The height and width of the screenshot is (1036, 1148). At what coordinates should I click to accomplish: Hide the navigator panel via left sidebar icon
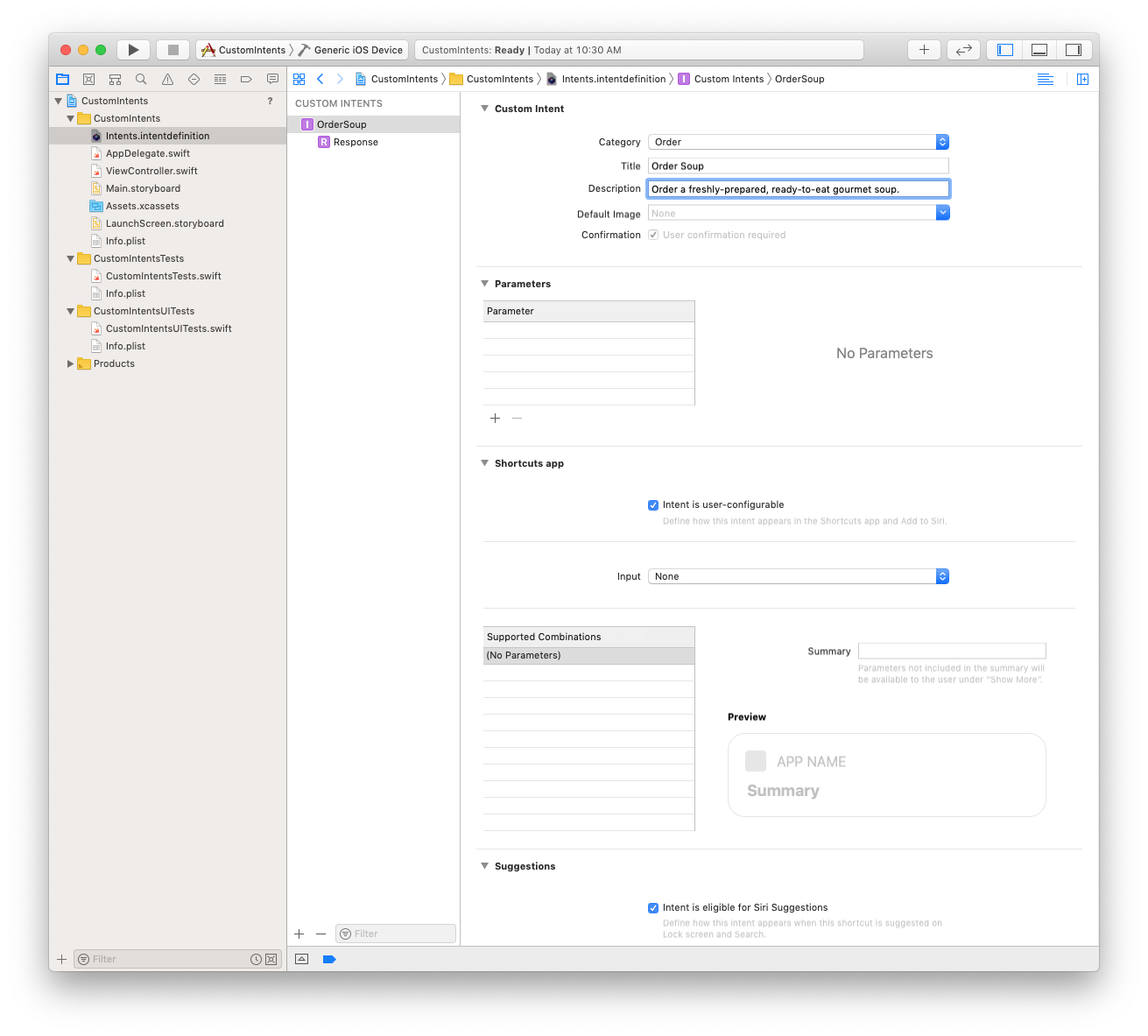click(x=1004, y=49)
